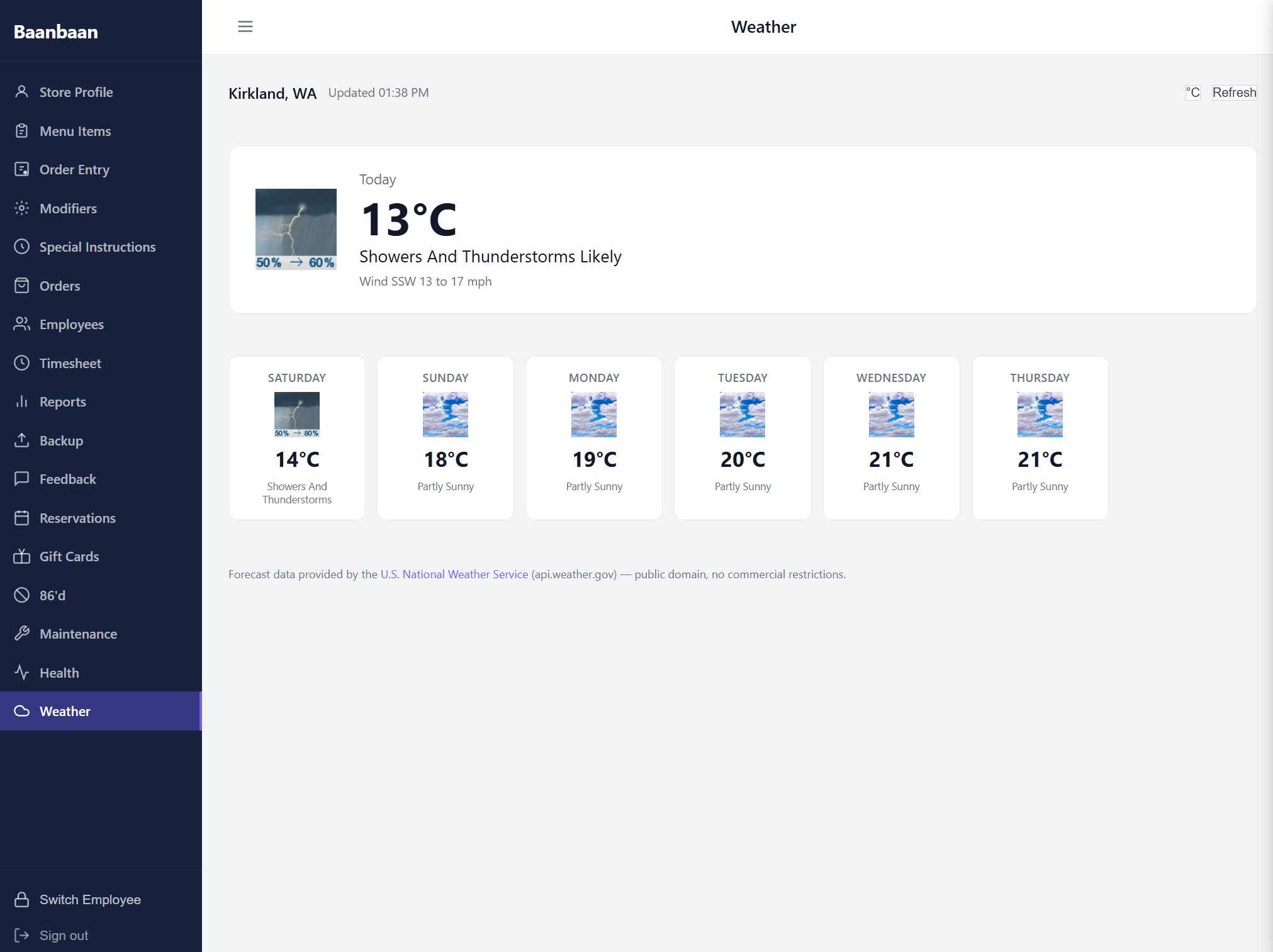Image resolution: width=1273 pixels, height=952 pixels.
Task: Open Order Entry section
Action: 101,169
